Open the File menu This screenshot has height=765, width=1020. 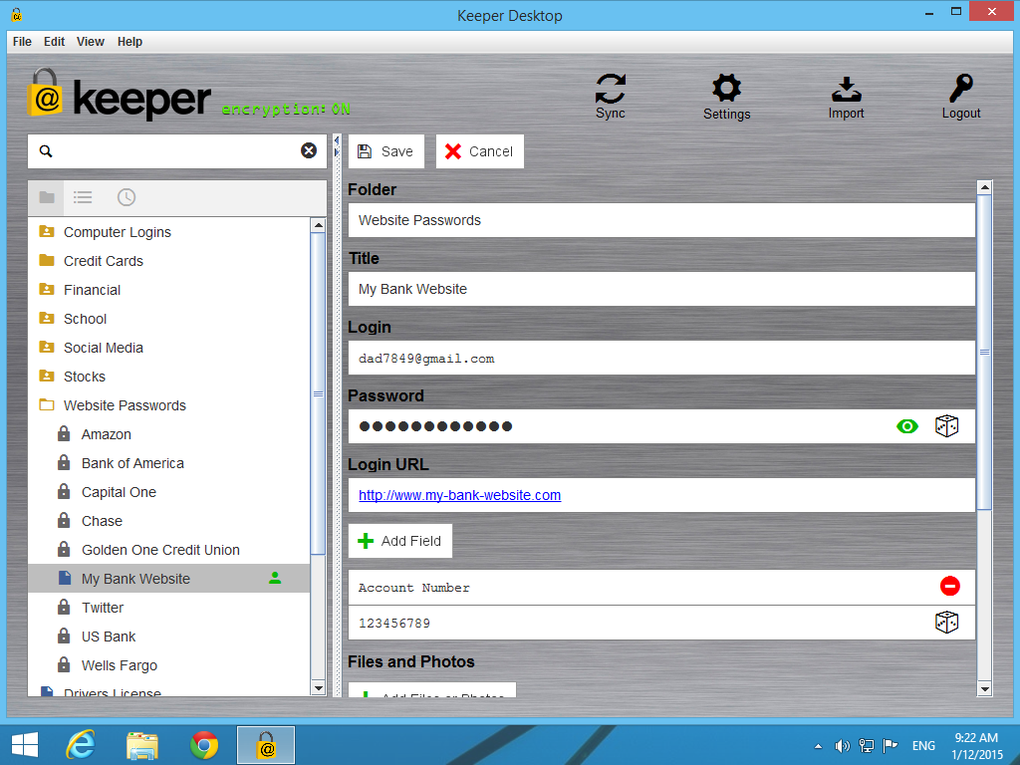22,42
